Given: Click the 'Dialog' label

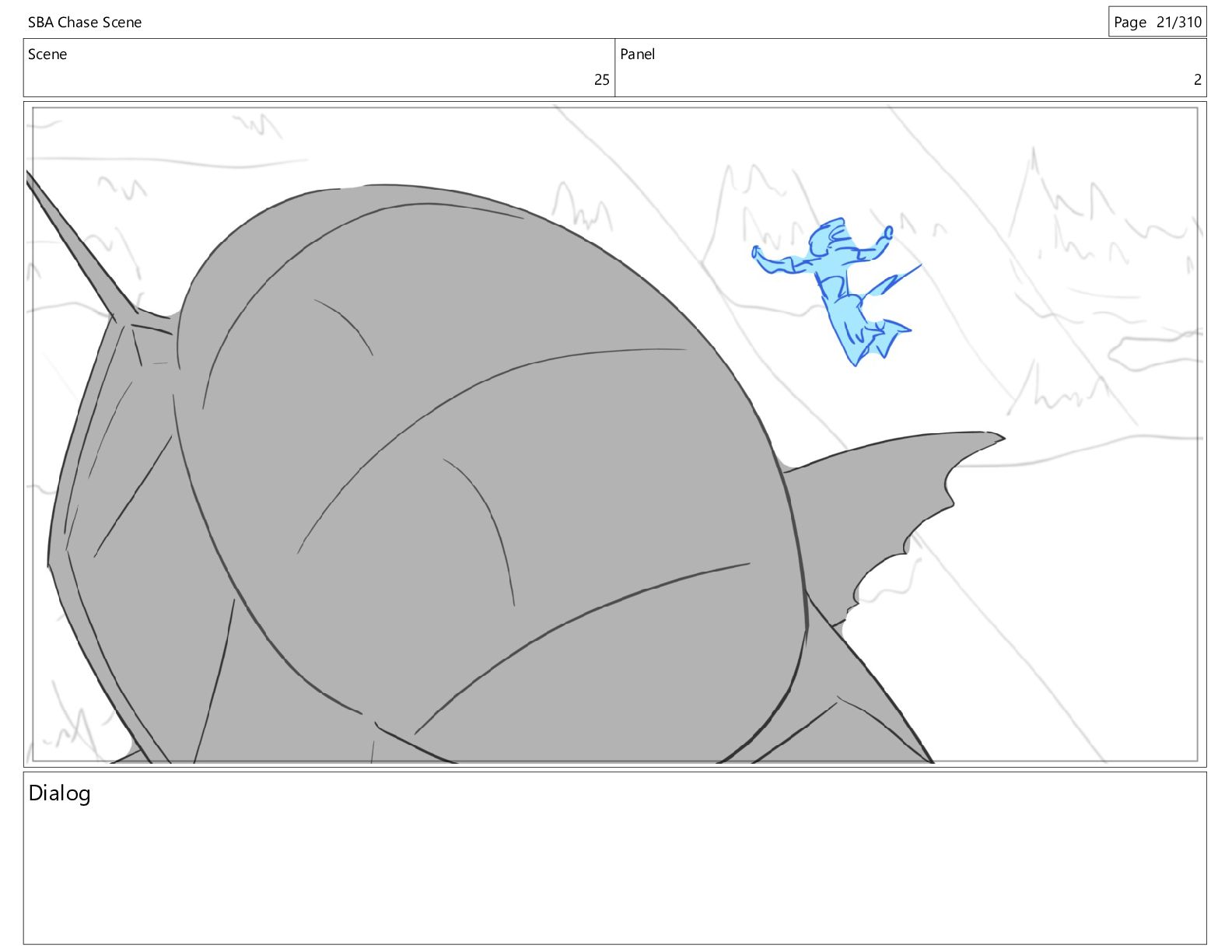Looking at the screenshot, I should click(x=60, y=793).
